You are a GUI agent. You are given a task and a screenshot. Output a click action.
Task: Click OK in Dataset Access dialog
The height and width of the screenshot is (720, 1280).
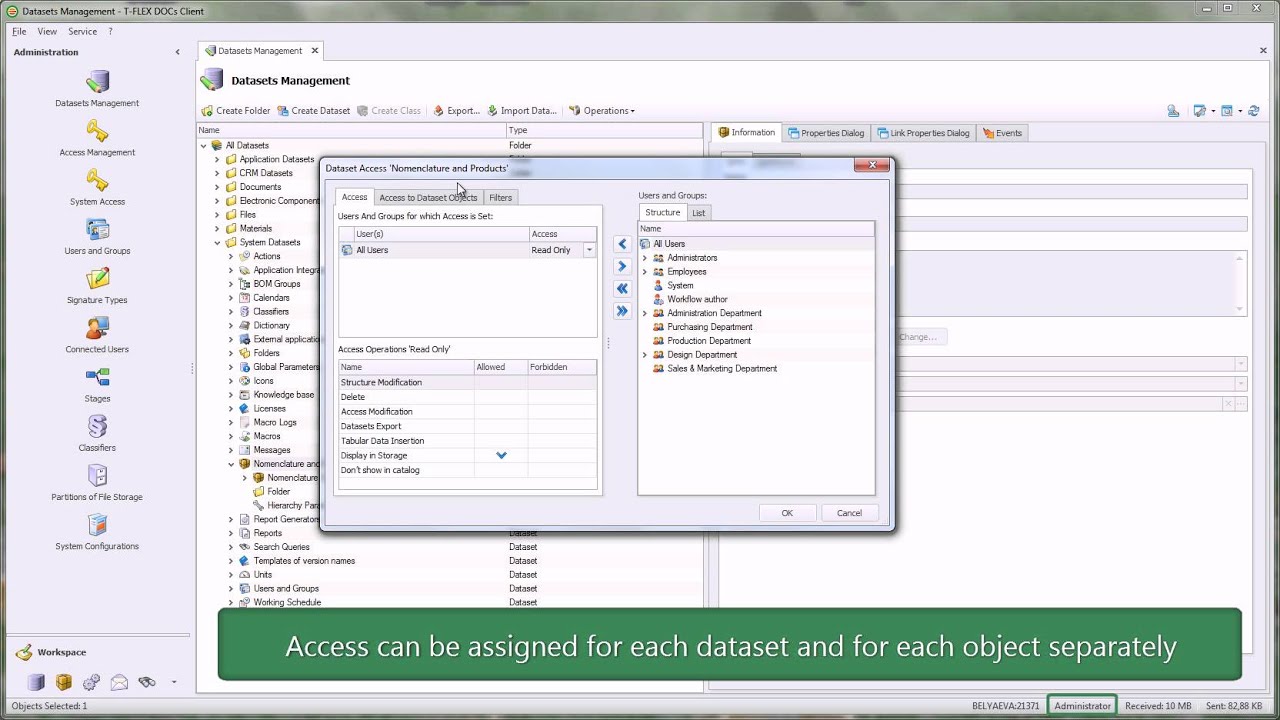coord(787,513)
